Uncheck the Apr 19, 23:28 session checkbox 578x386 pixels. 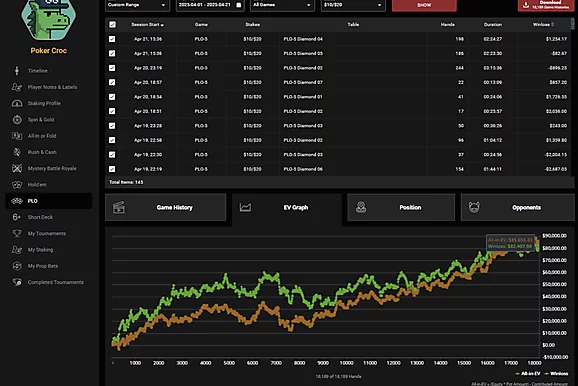(112, 126)
